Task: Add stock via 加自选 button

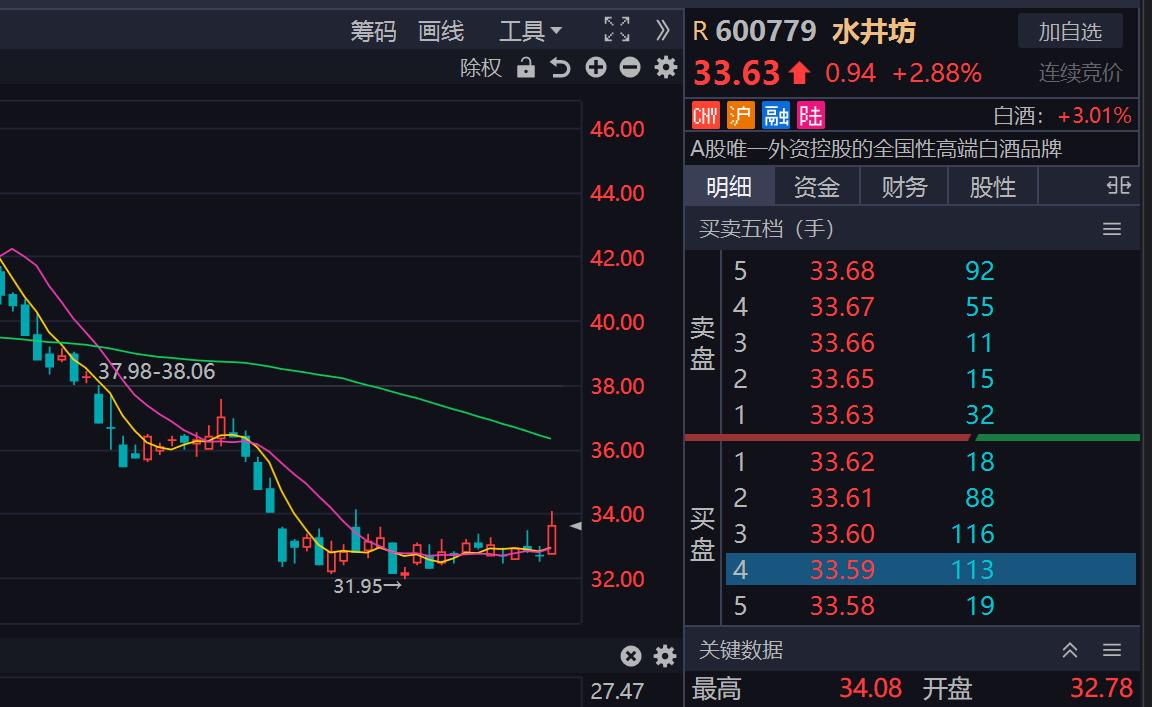Action: pos(1070,32)
